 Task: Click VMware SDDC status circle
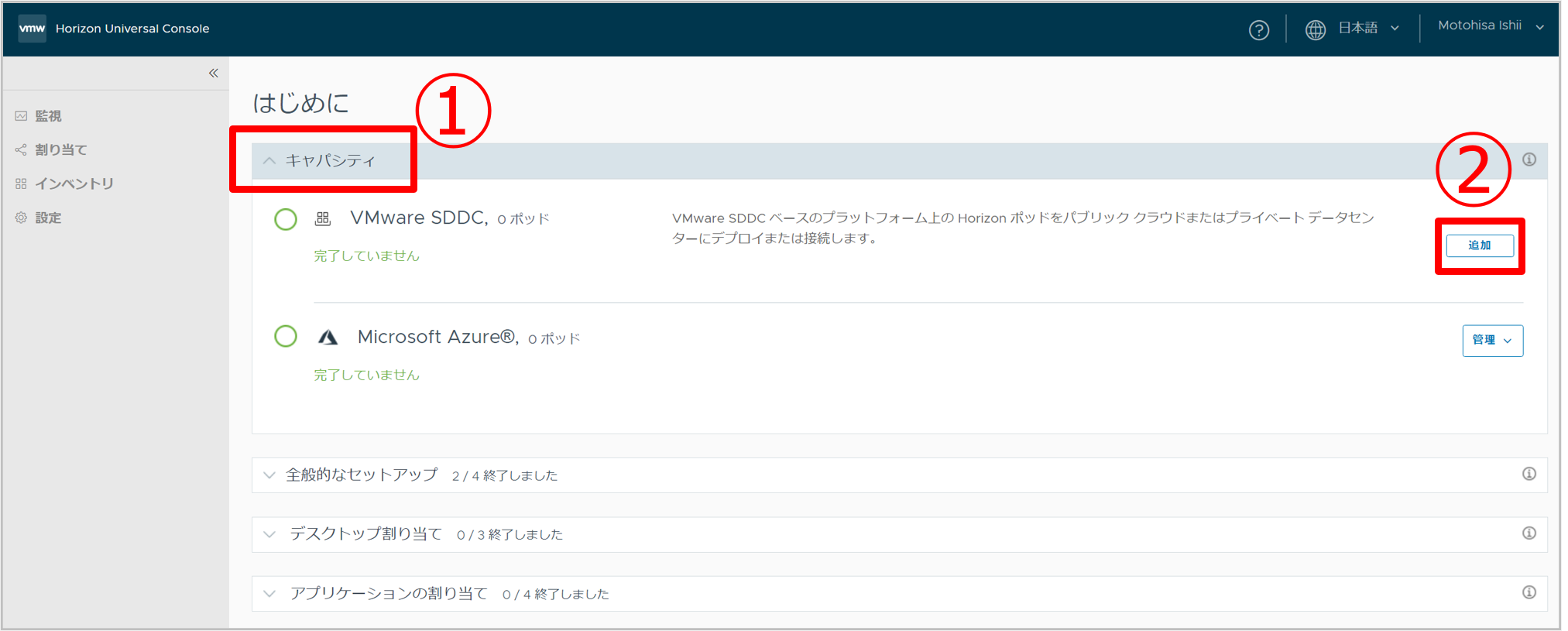tap(286, 219)
